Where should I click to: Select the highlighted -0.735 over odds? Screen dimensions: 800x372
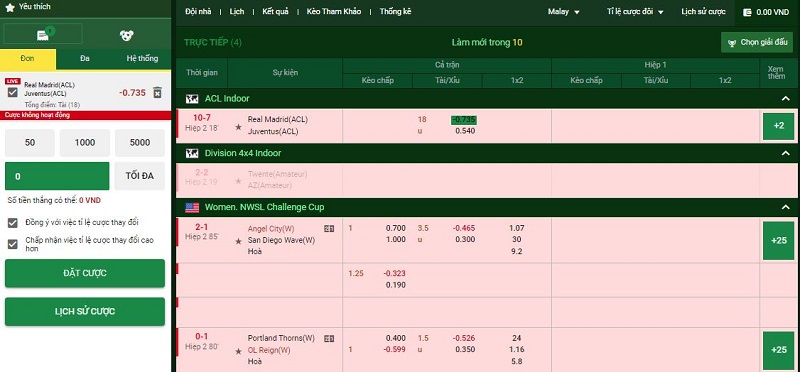[x=463, y=120]
